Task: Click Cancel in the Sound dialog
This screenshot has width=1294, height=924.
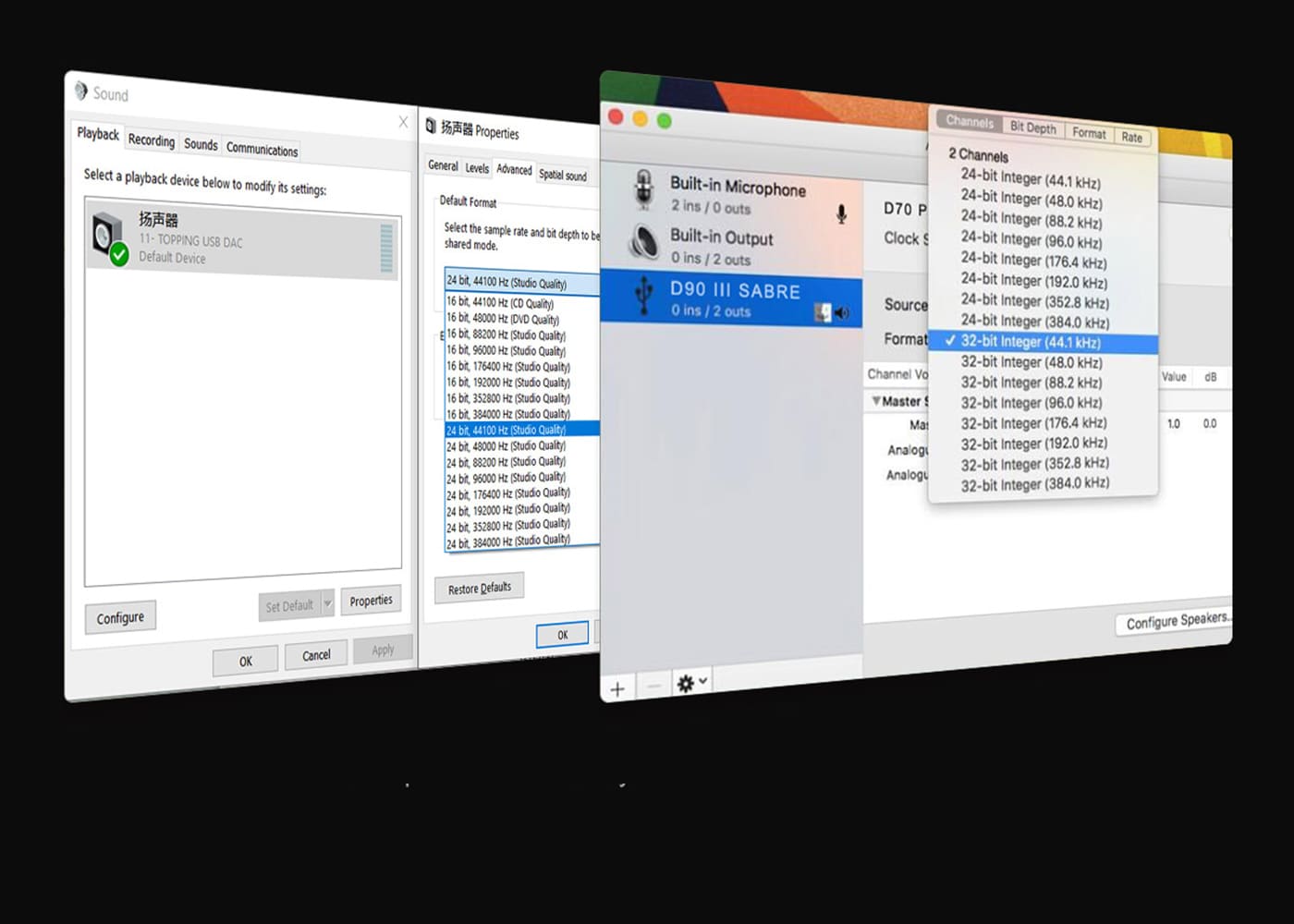Action: (x=316, y=655)
